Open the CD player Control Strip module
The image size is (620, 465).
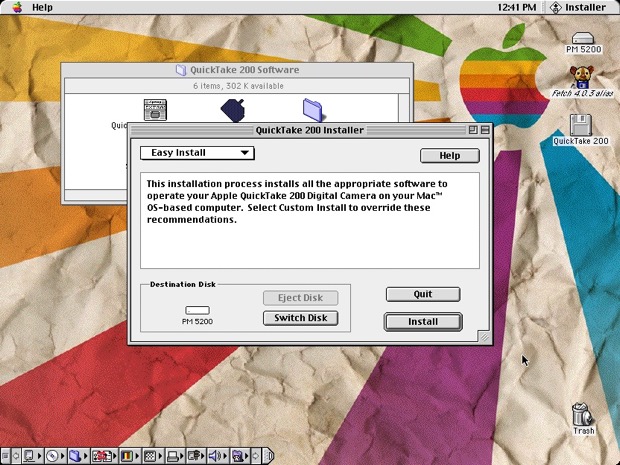(55, 456)
